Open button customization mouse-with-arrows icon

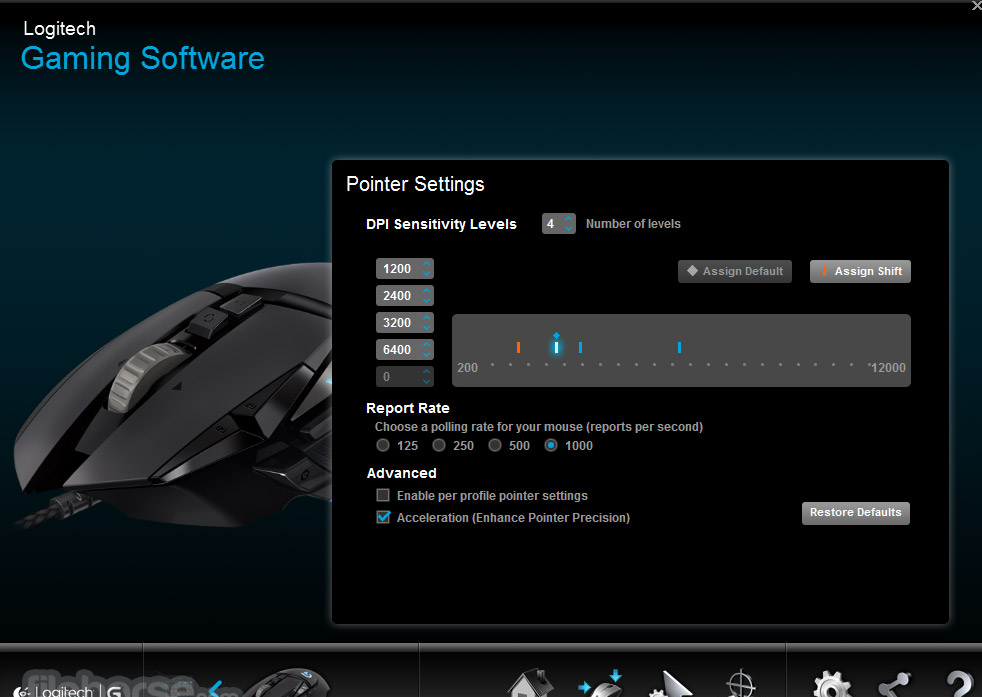600,684
